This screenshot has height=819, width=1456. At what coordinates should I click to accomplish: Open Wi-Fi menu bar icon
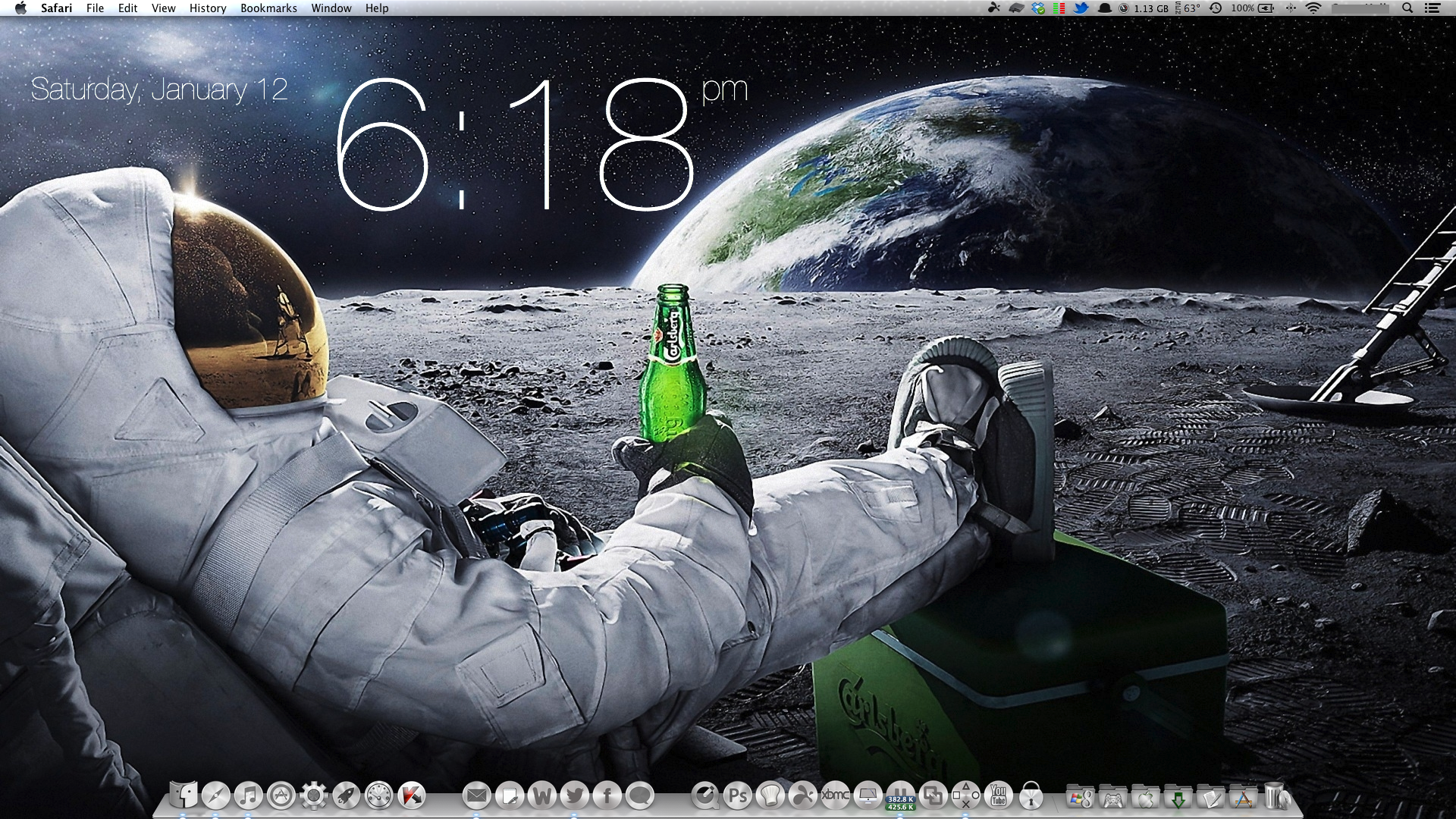1314,8
